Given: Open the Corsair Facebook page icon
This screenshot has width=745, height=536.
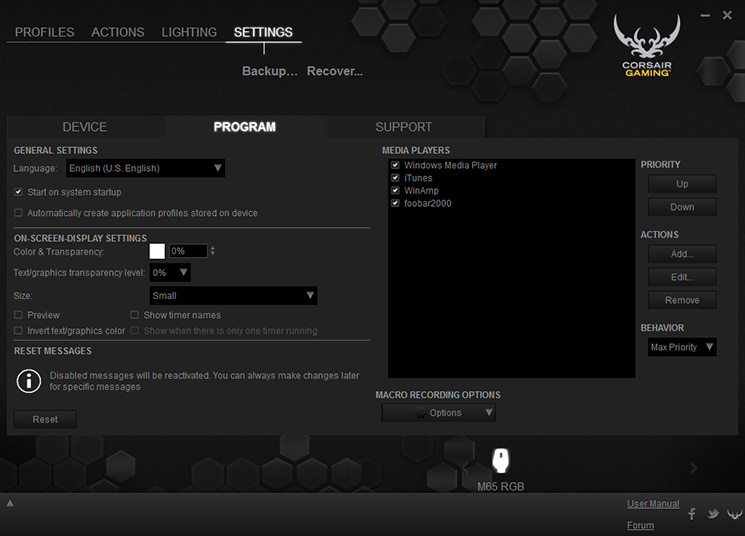Looking at the screenshot, I should tap(692, 514).
